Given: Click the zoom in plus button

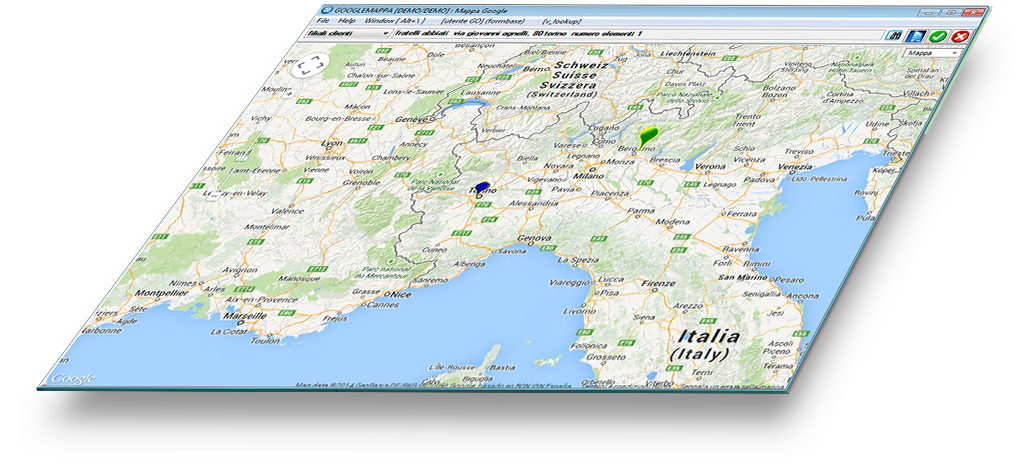Looking at the screenshot, I should click(288, 94).
